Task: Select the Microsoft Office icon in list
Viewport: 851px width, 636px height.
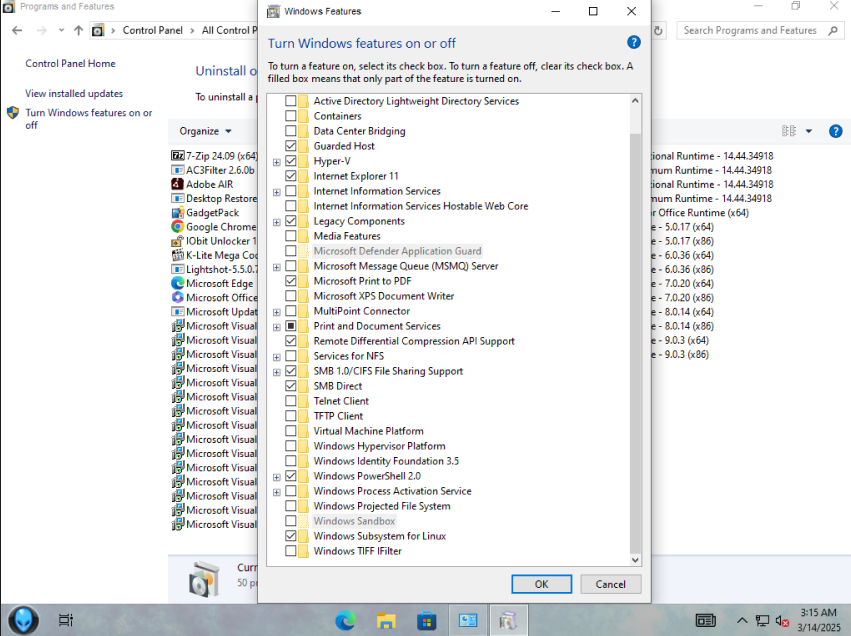Action: [177, 297]
